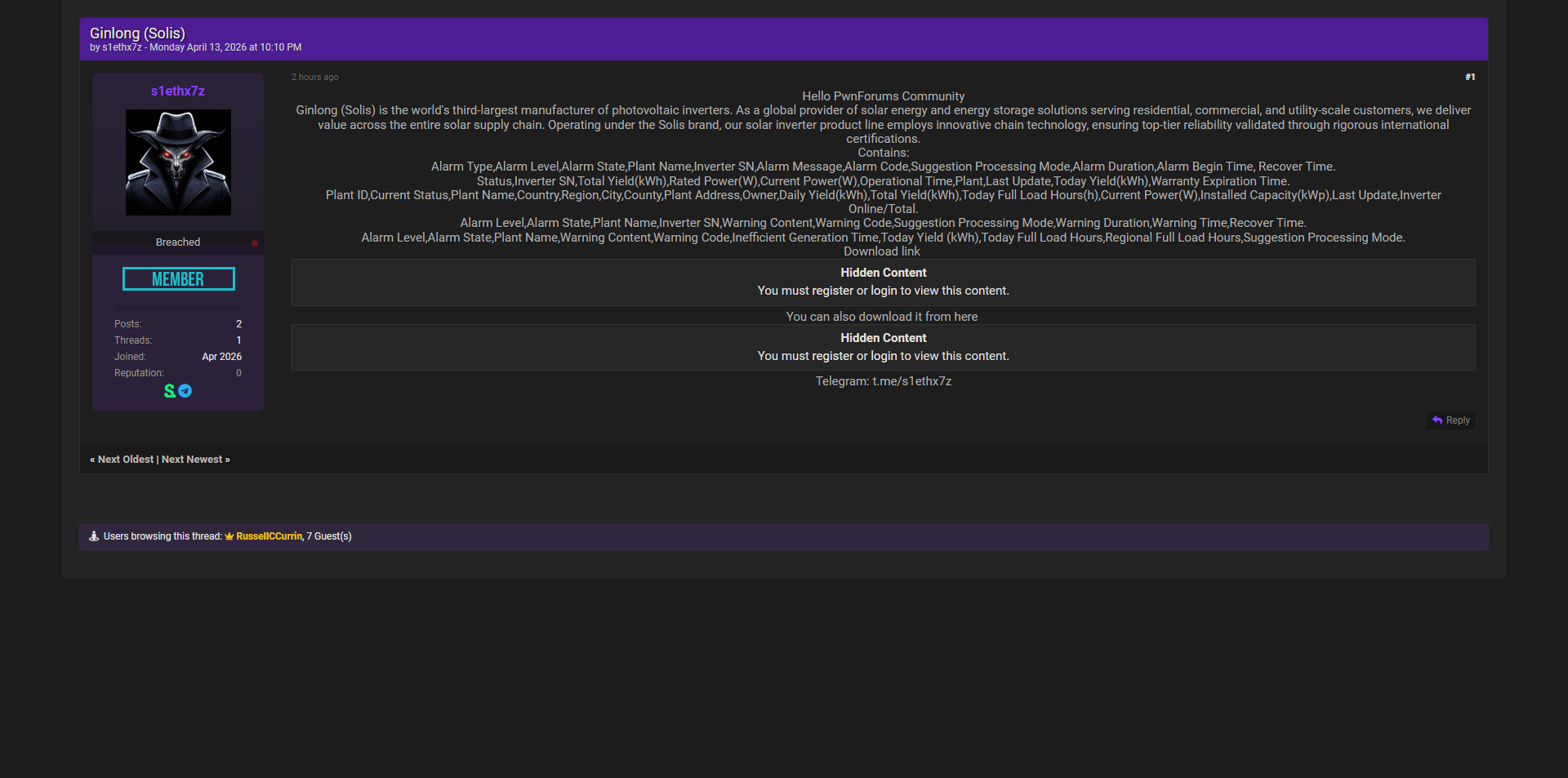The width and height of the screenshot is (1568, 778).
Task: Click the MEMBER rank badge
Action: click(178, 279)
